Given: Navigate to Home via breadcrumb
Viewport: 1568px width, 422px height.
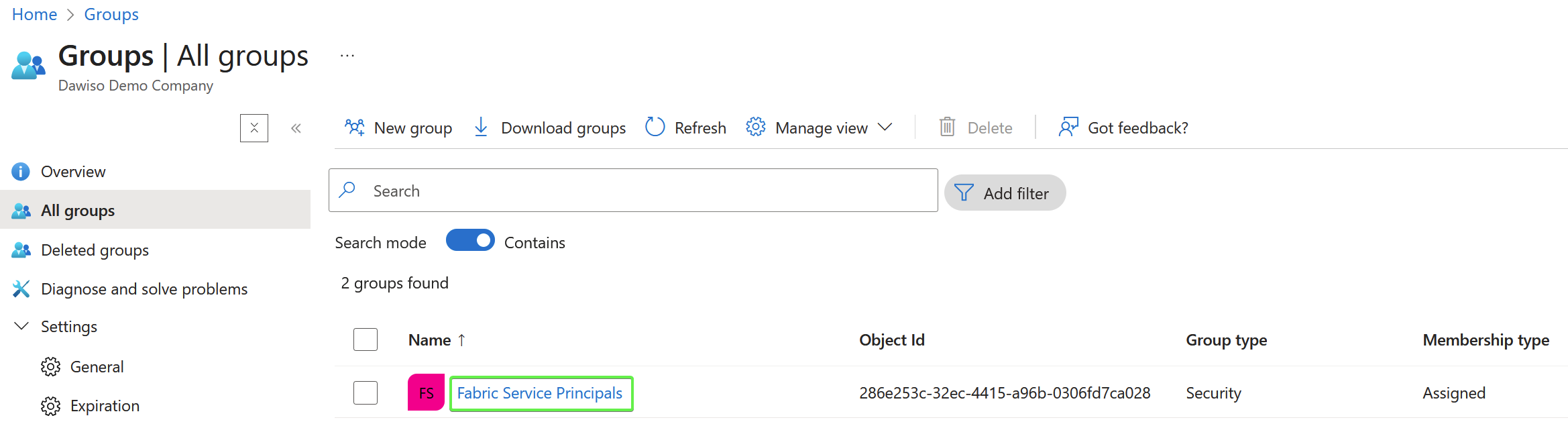Looking at the screenshot, I should (34, 13).
